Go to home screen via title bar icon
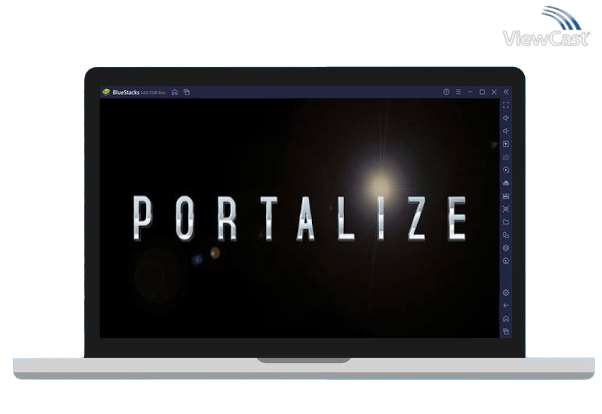Image resolution: width=602 pixels, height=414 pixels. click(175, 92)
